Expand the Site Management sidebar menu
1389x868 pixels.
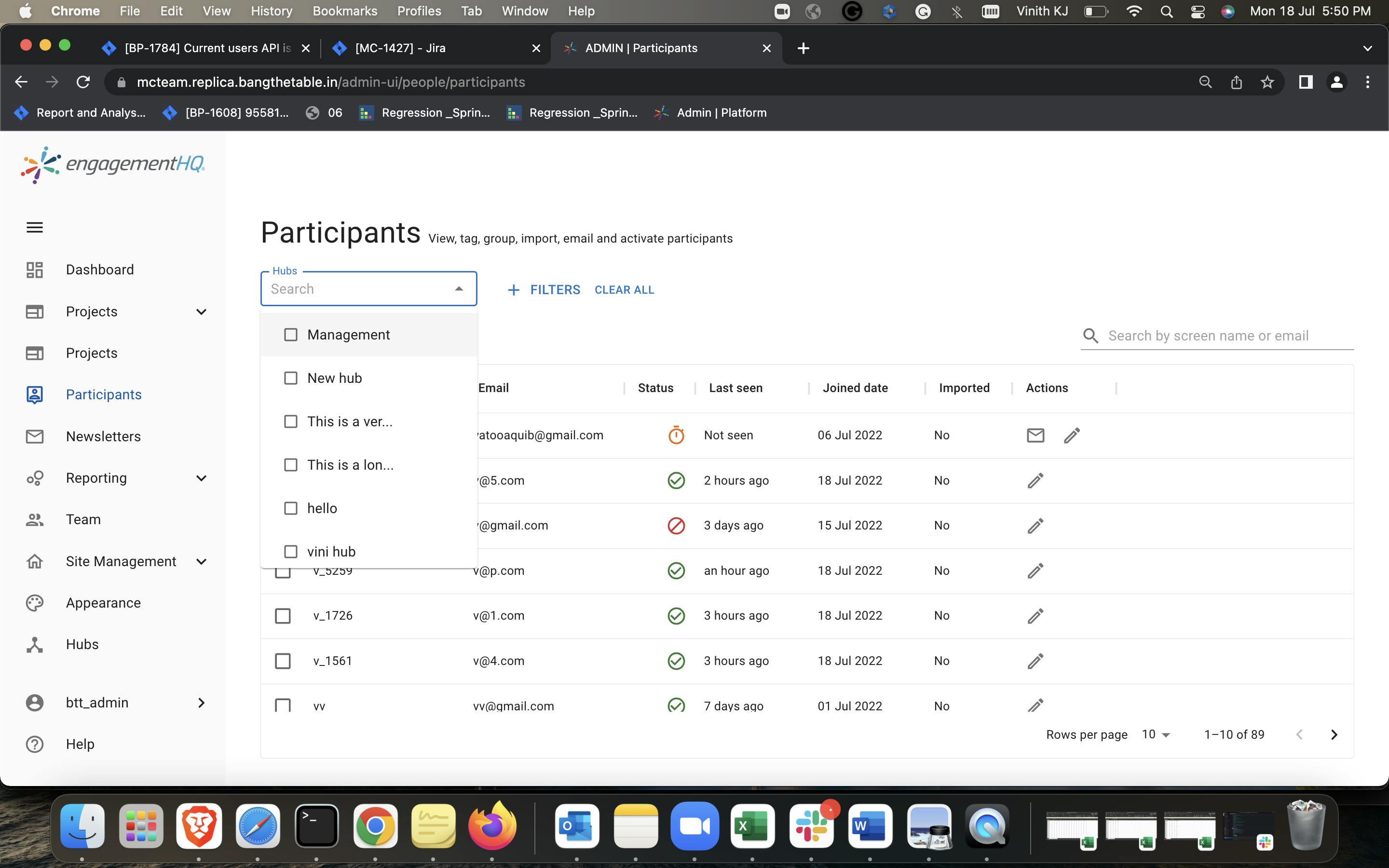[x=201, y=561]
